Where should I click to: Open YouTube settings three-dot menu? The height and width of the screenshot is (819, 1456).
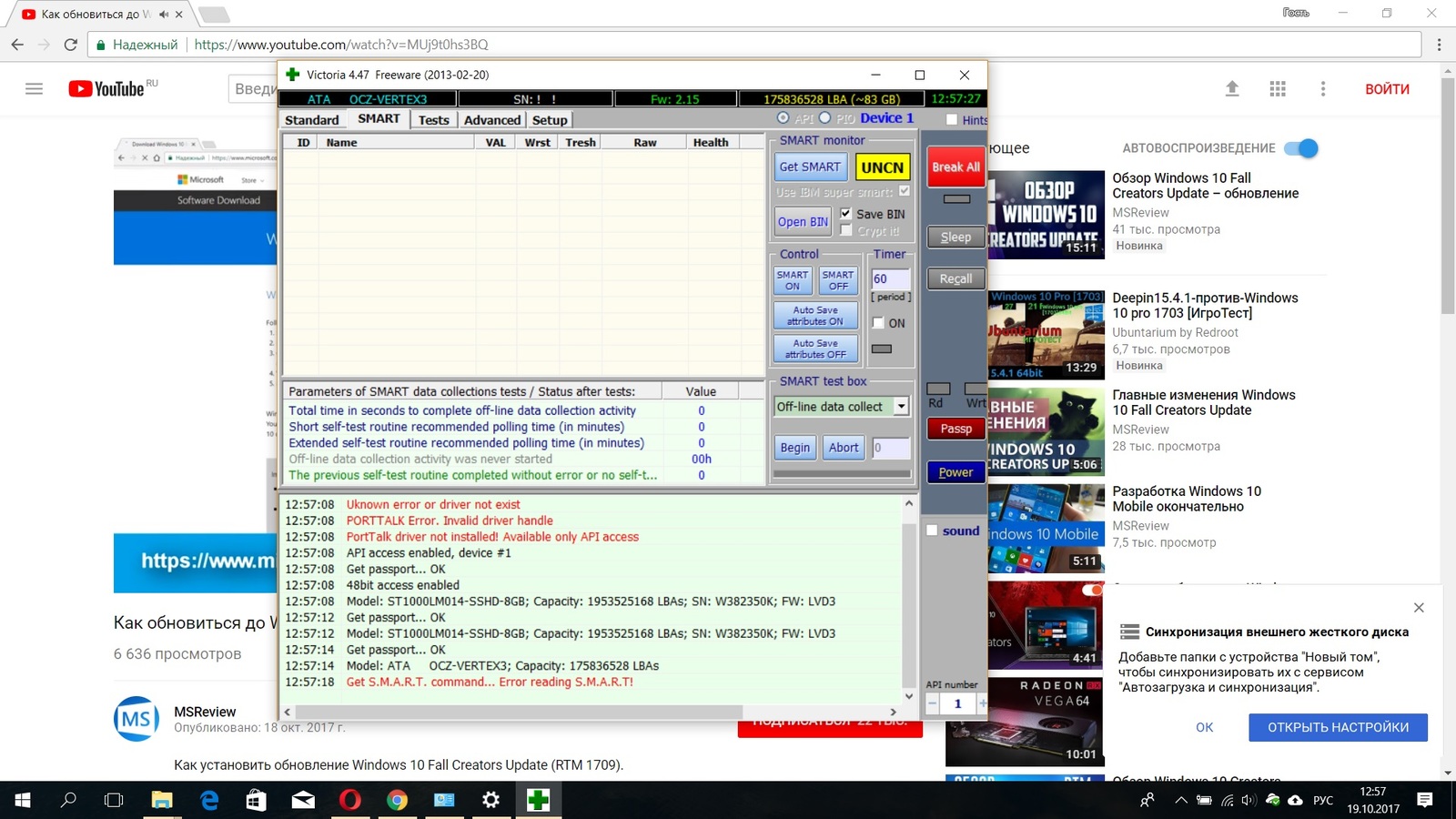1323,88
